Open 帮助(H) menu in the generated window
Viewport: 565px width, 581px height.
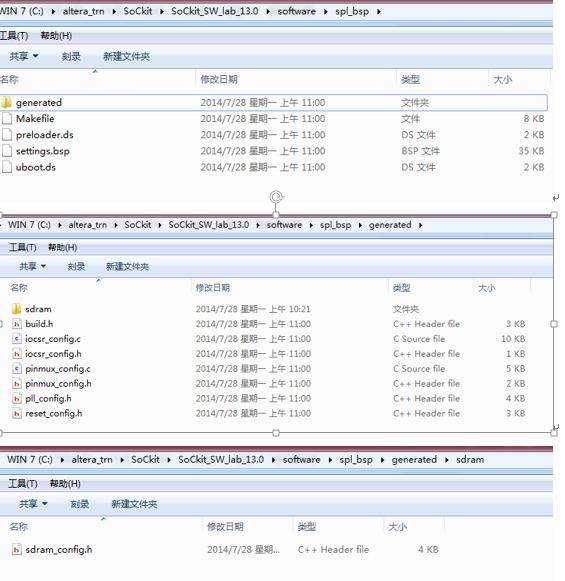coord(62,247)
